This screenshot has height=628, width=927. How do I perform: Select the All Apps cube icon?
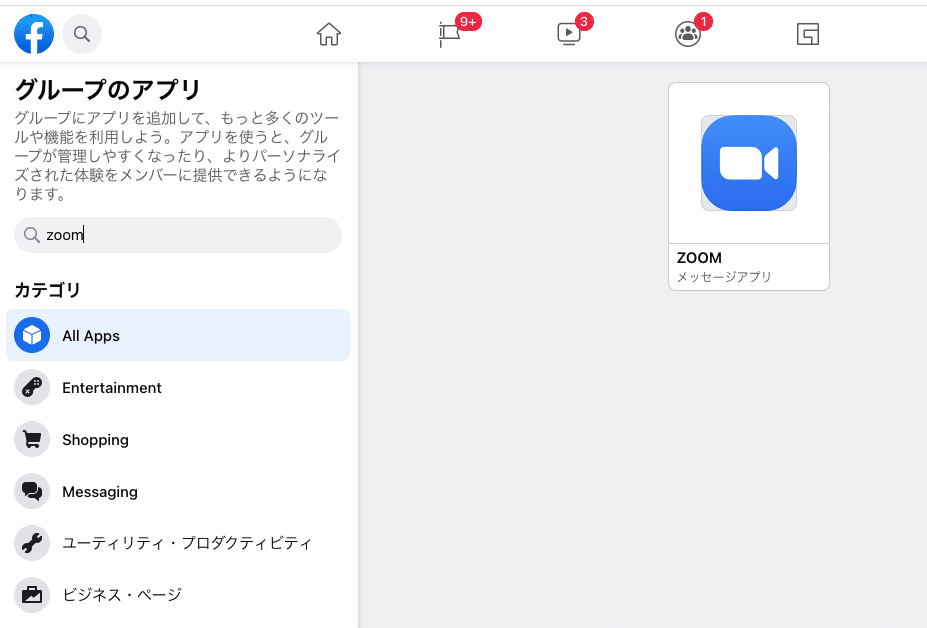click(31, 335)
